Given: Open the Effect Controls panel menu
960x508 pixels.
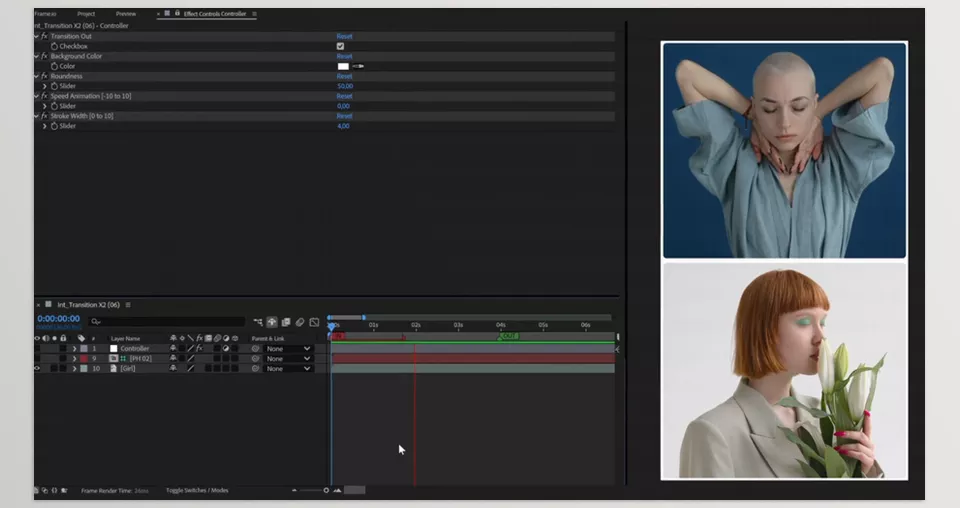Looking at the screenshot, I should tap(254, 13).
